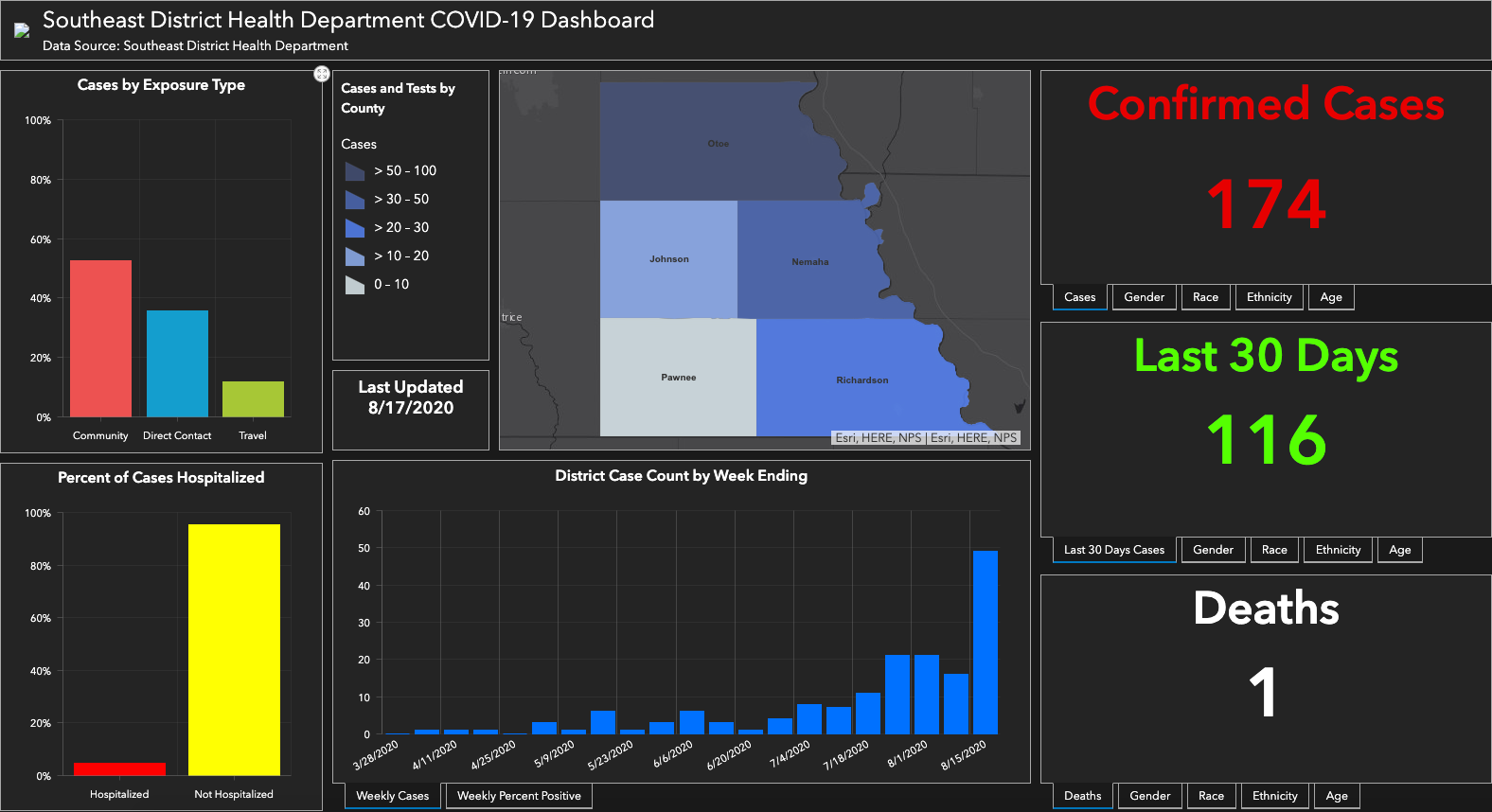Viewport: 1492px width, 812px height.
Task: Open Age tab under Last 30 Days
Action: (x=1399, y=550)
